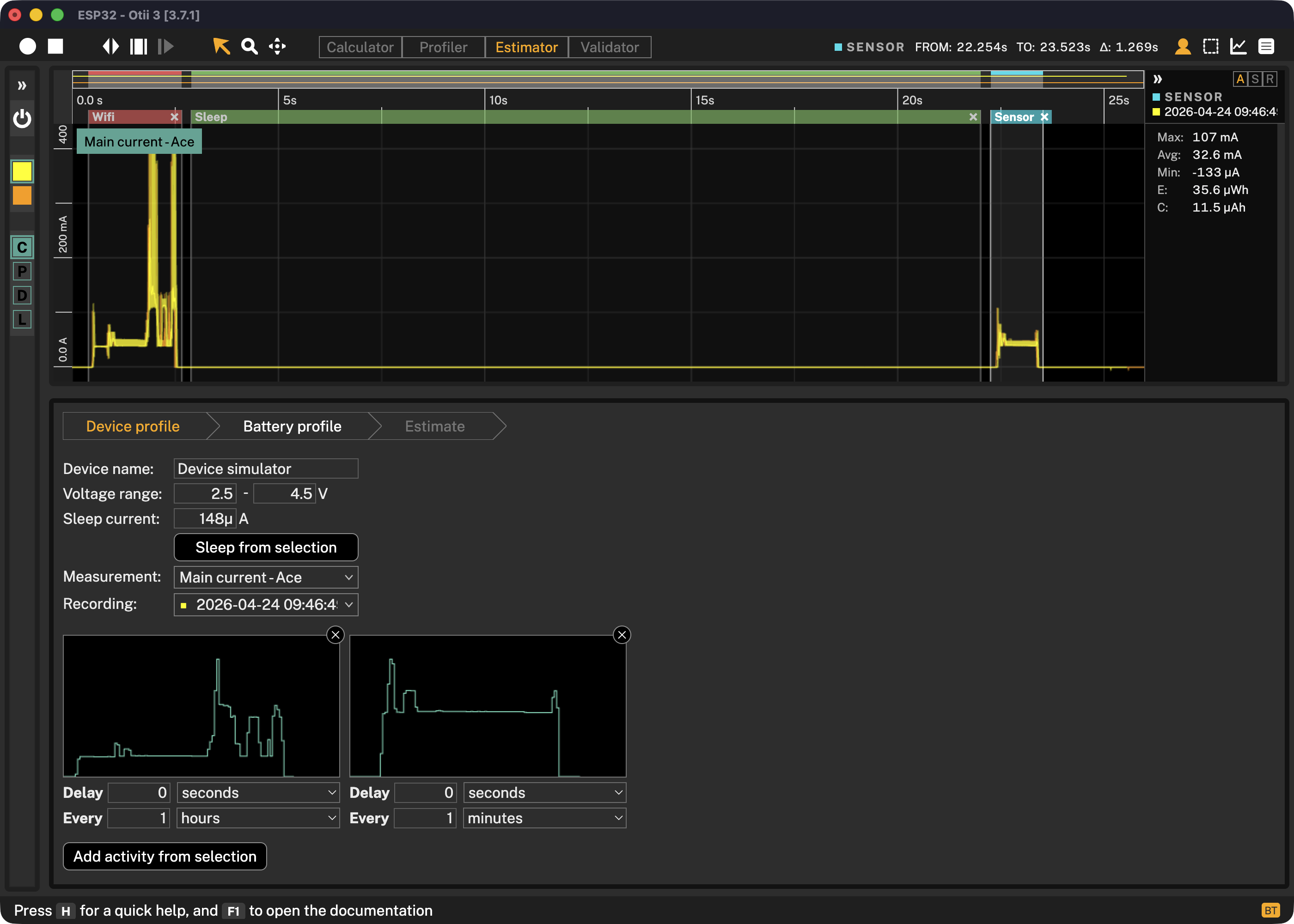Open second activity Delay units dropdown

click(x=544, y=793)
